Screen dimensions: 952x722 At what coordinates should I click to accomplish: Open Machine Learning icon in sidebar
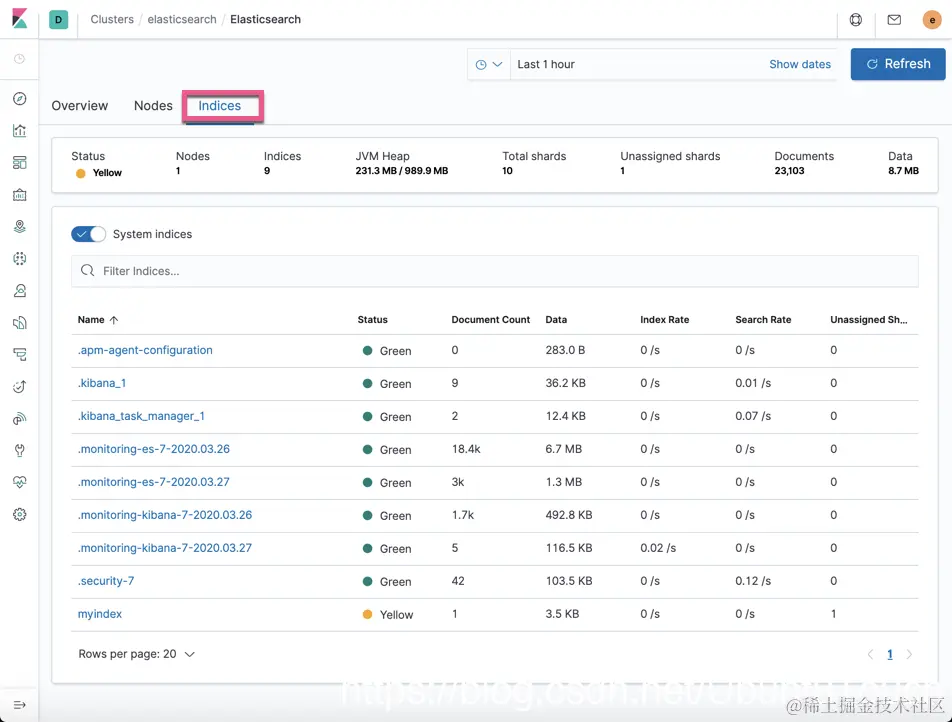coord(19,259)
